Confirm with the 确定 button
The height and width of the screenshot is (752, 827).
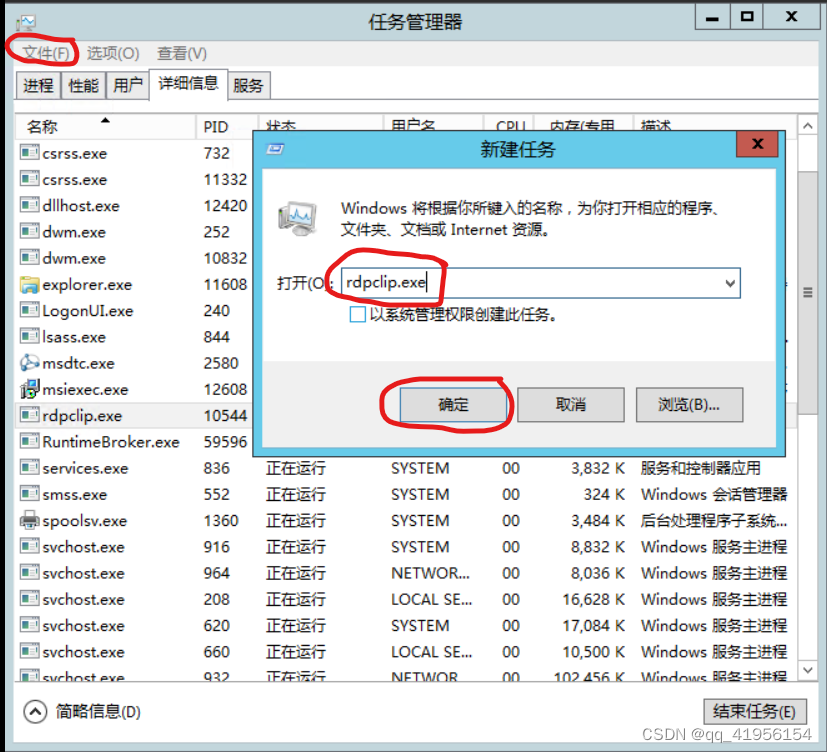(x=454, y=405)
